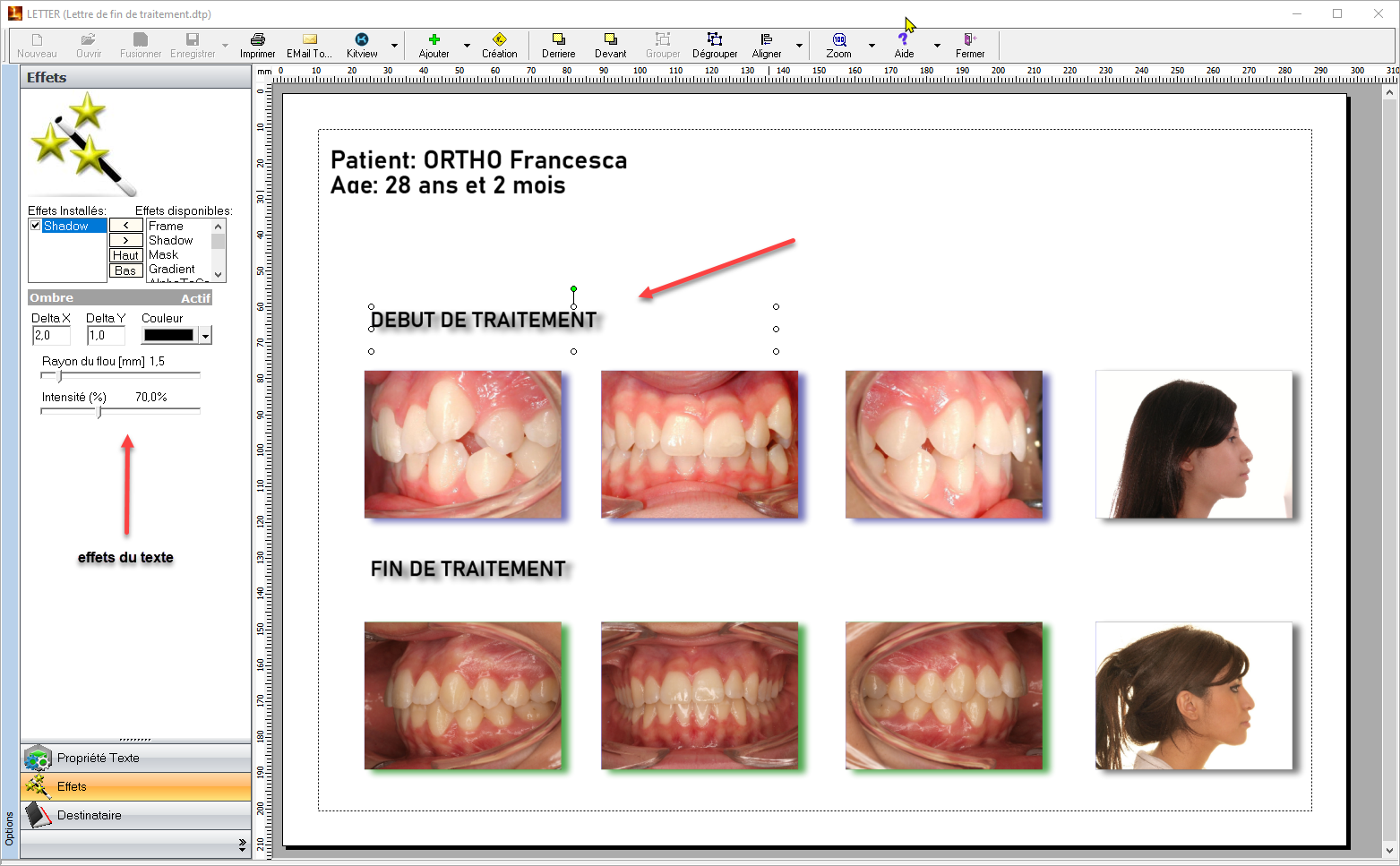Open the Couleur dropdown arrow
Viewport: 1400px width, 866px height.
(206, 336)
